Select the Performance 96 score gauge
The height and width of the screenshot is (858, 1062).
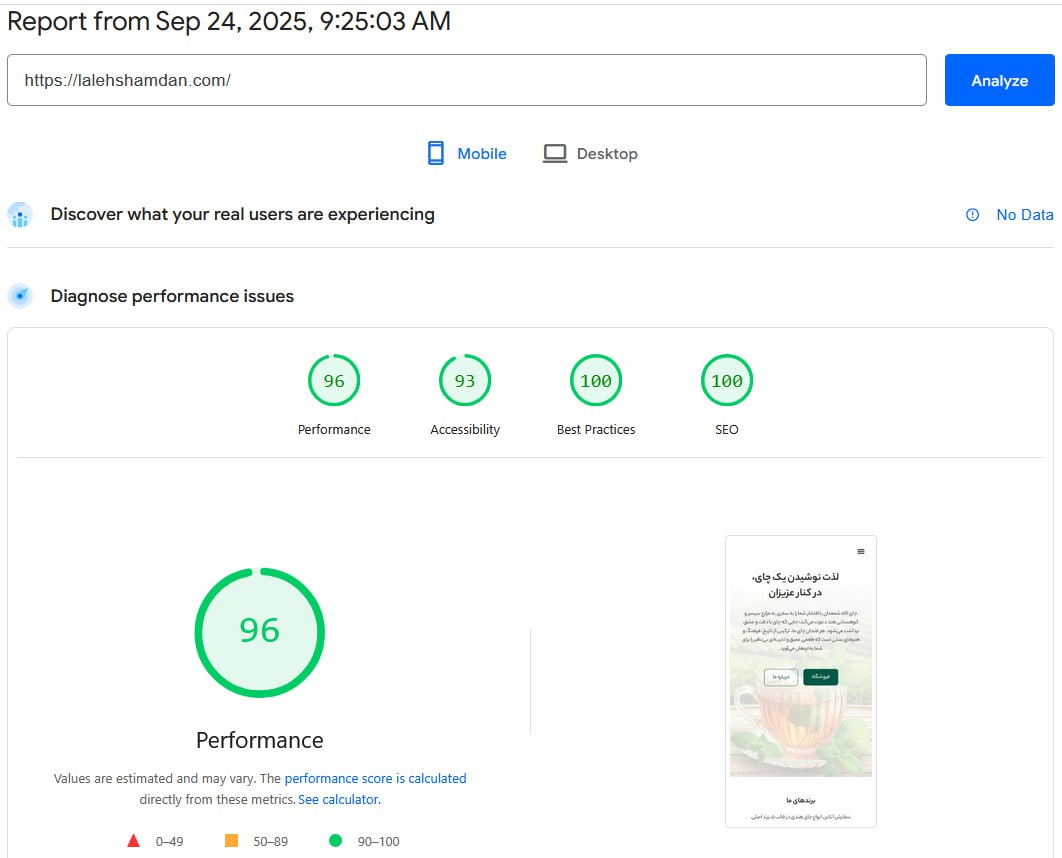[x=334, y=381]
